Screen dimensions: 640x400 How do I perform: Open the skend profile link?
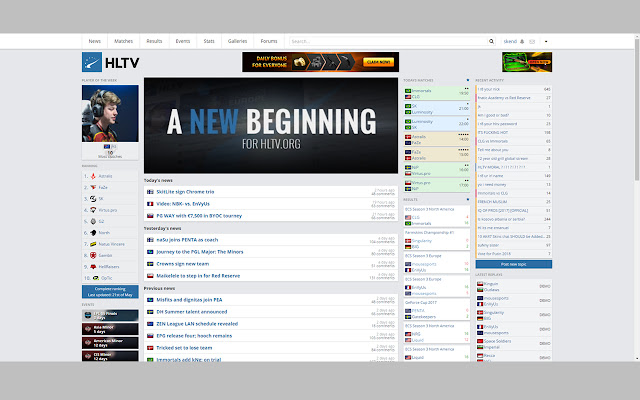click(510, 41)
